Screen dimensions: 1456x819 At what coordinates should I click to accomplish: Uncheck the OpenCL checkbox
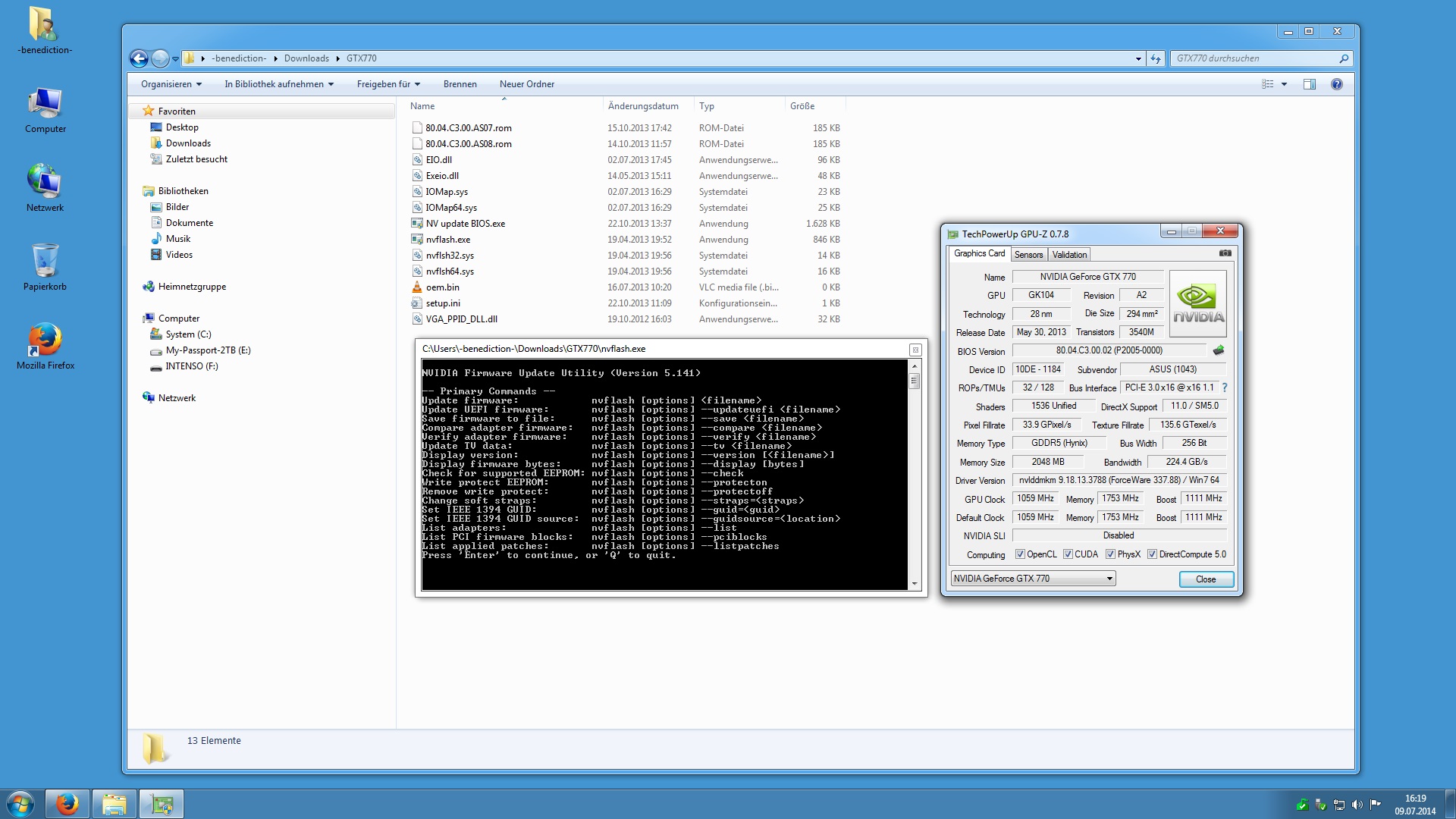[1020, 554]
